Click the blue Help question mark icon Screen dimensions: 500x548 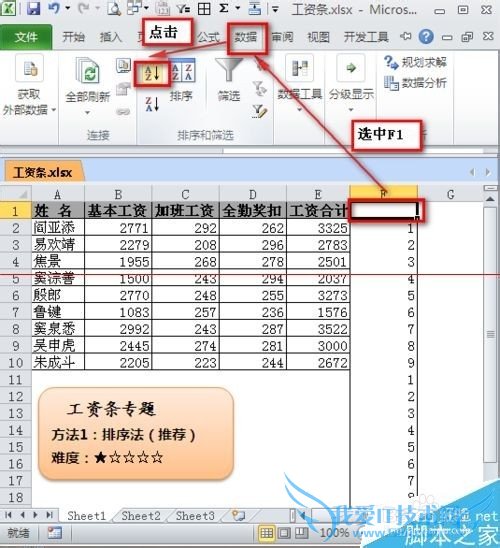(x=426, y=36)
